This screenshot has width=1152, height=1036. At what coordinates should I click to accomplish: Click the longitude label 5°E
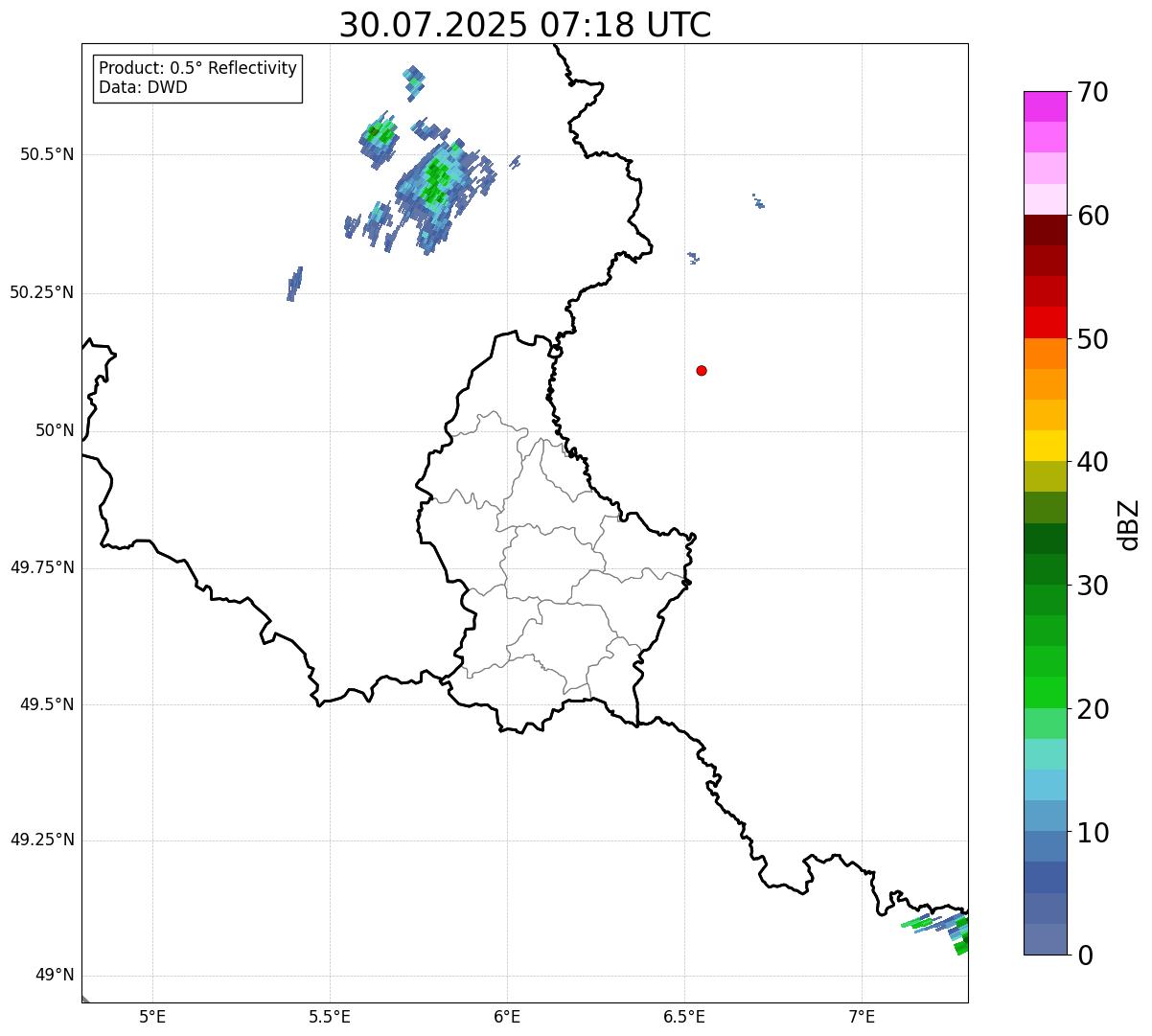click(x=152, y=1017)
